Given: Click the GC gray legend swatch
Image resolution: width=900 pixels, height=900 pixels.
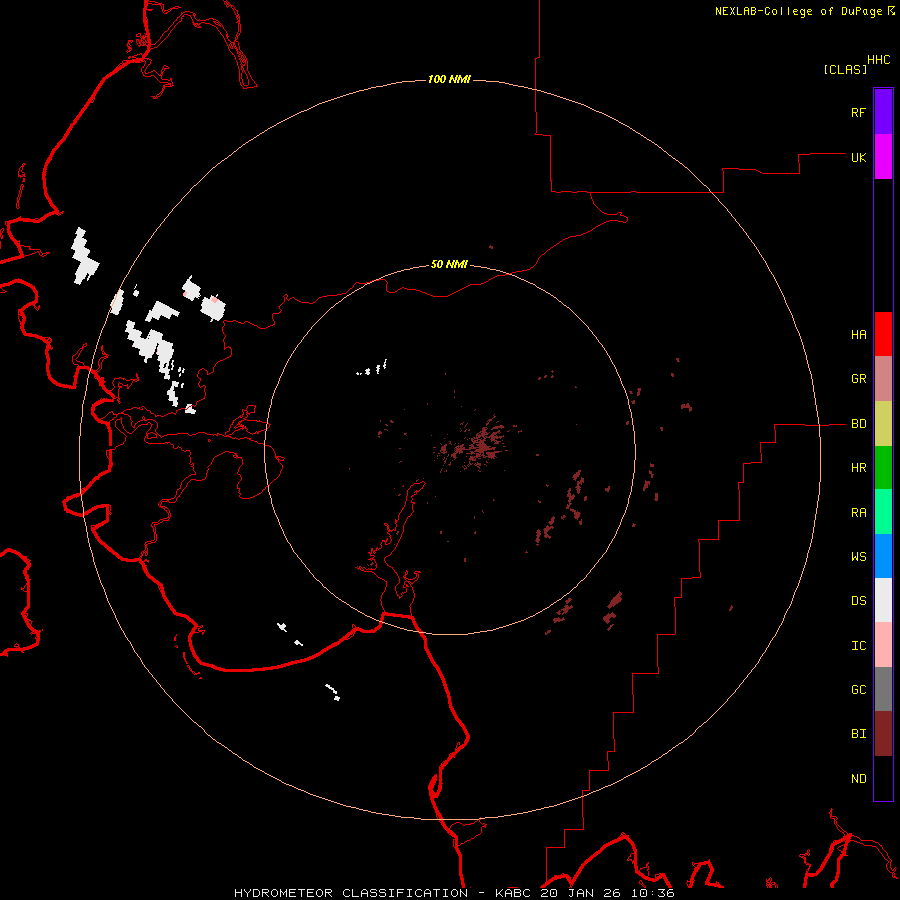Looking at the screenshot, I should [883, 689].
